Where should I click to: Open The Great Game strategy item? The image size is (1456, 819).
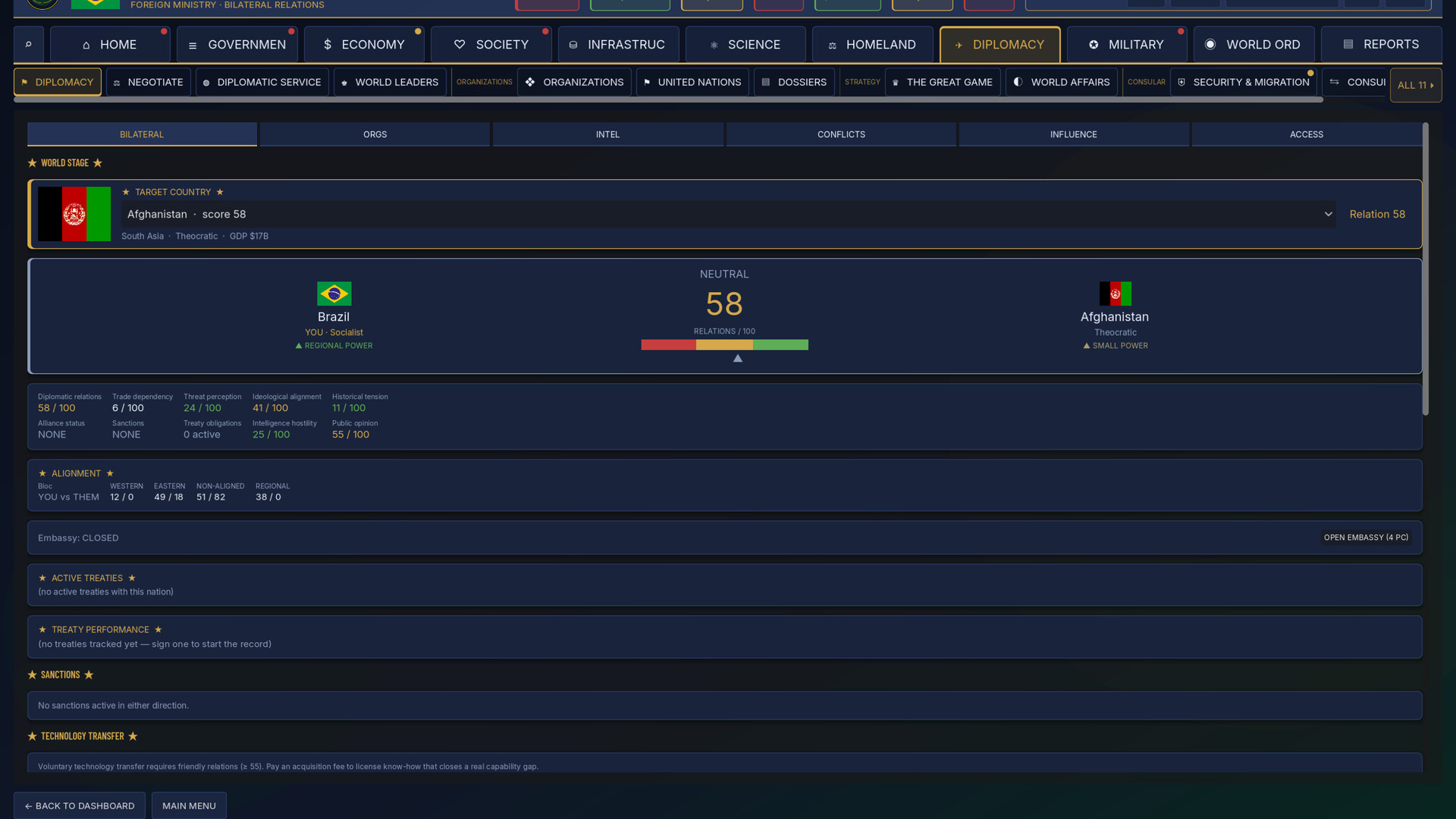click(x=943, y=82)
